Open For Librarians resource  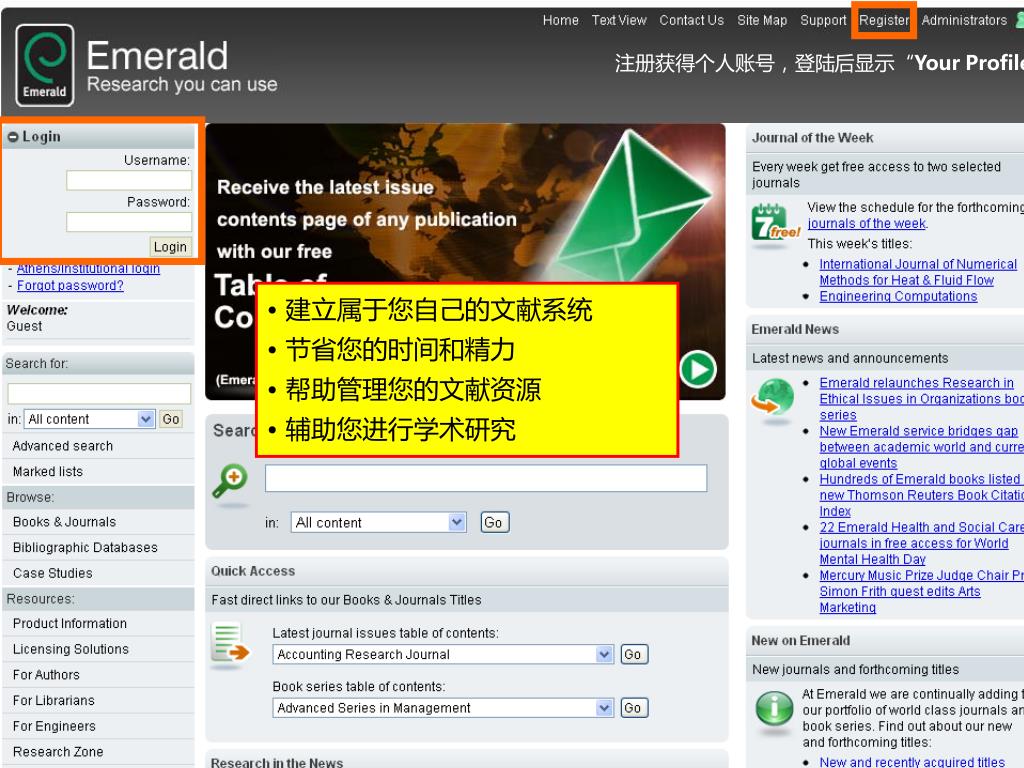[x=54, y=700]
